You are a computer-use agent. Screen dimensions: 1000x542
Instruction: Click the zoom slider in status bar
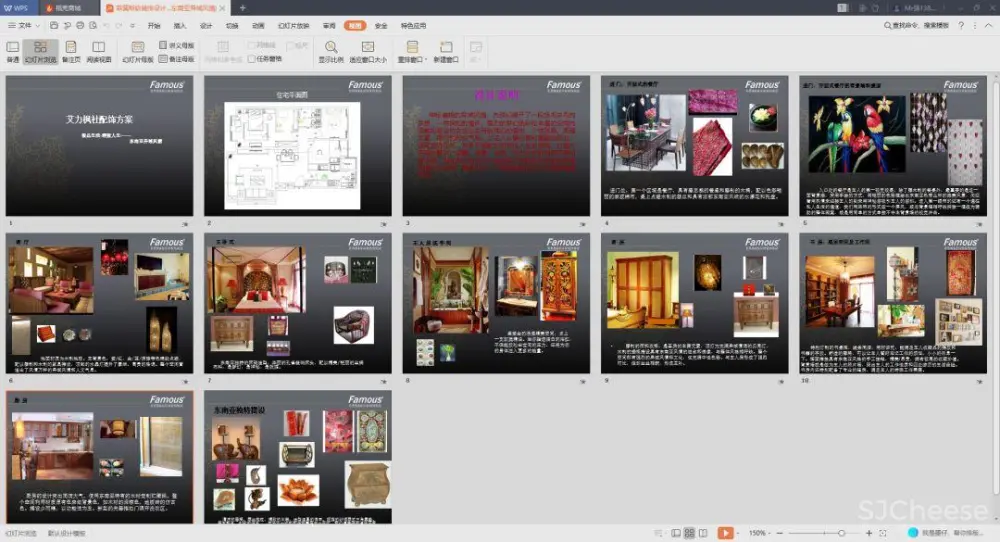pyautogui.click(x=842, y=533)
